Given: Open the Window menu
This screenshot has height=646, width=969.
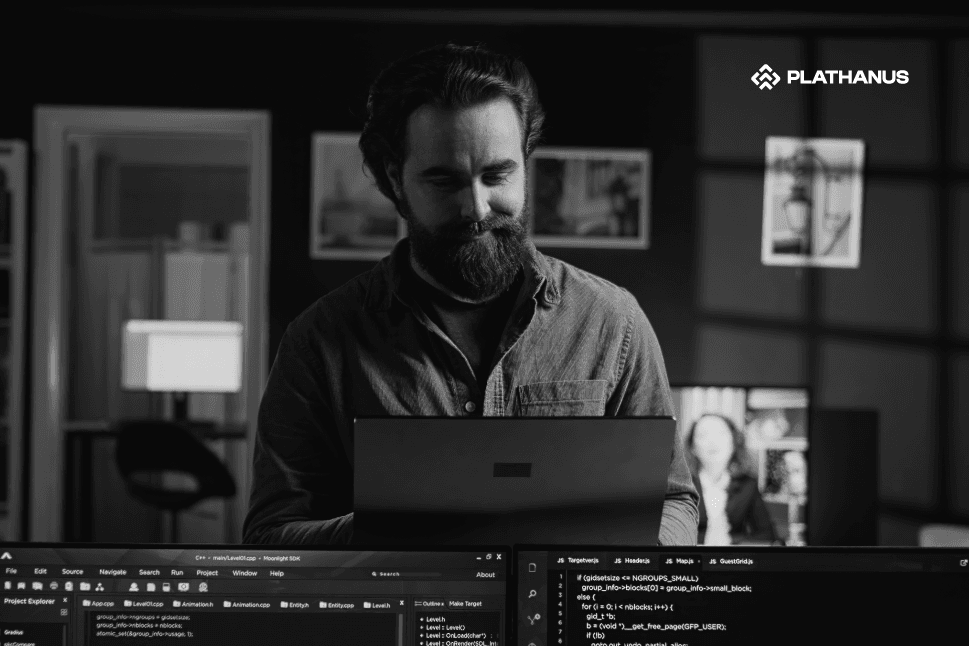Looking at the screenshot, I should click(245, 573).
